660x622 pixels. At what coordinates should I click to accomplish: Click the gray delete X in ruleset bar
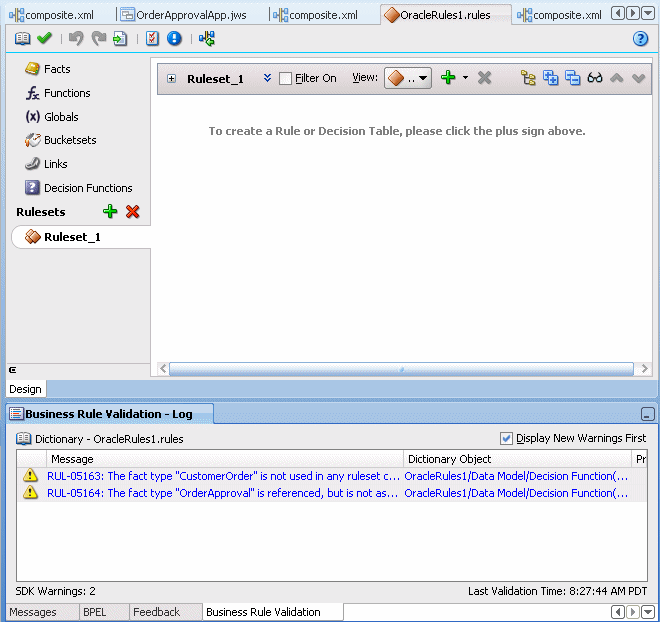(484, 78)
